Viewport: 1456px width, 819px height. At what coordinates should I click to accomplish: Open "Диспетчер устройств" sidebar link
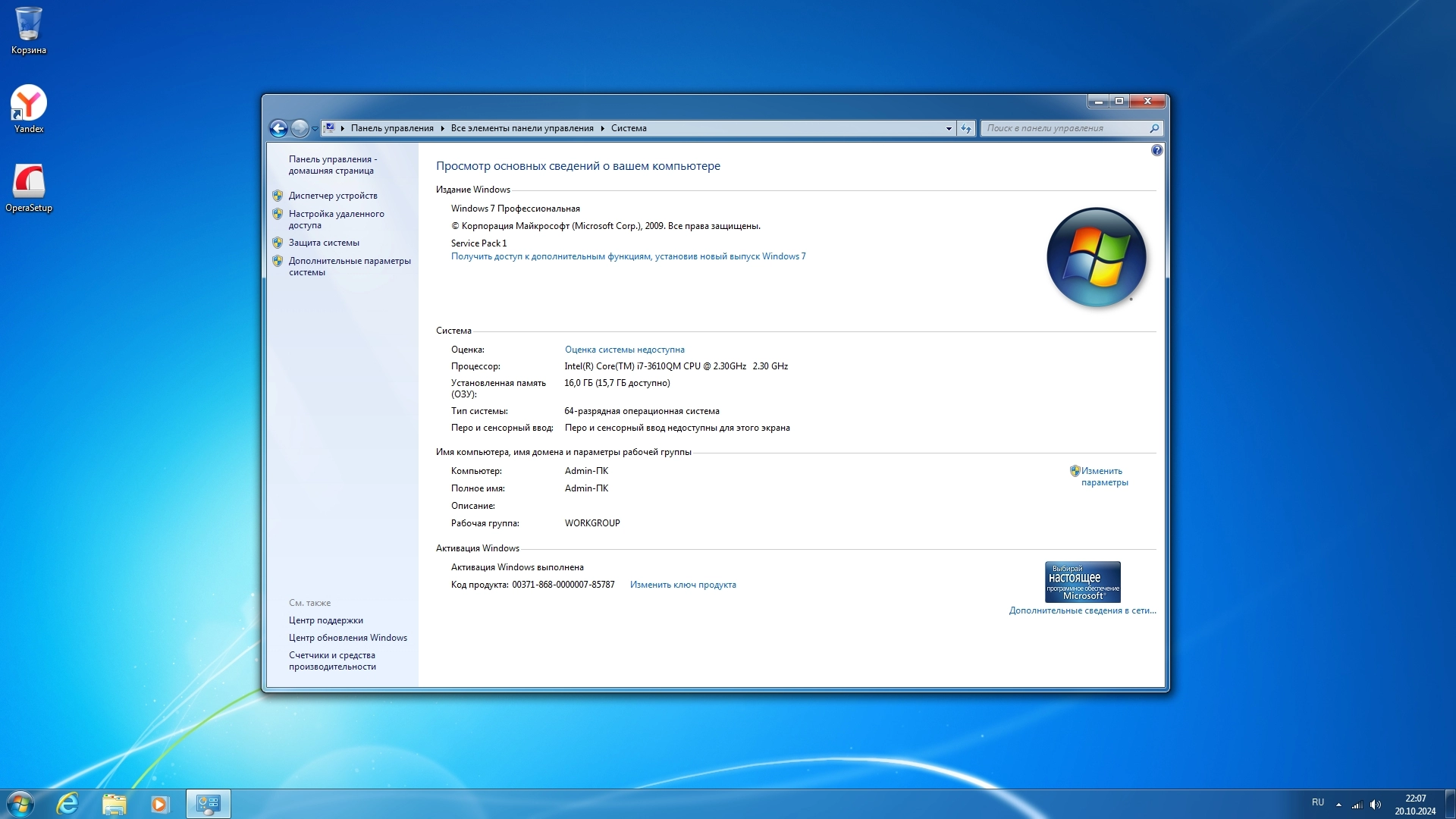(333, 196)
